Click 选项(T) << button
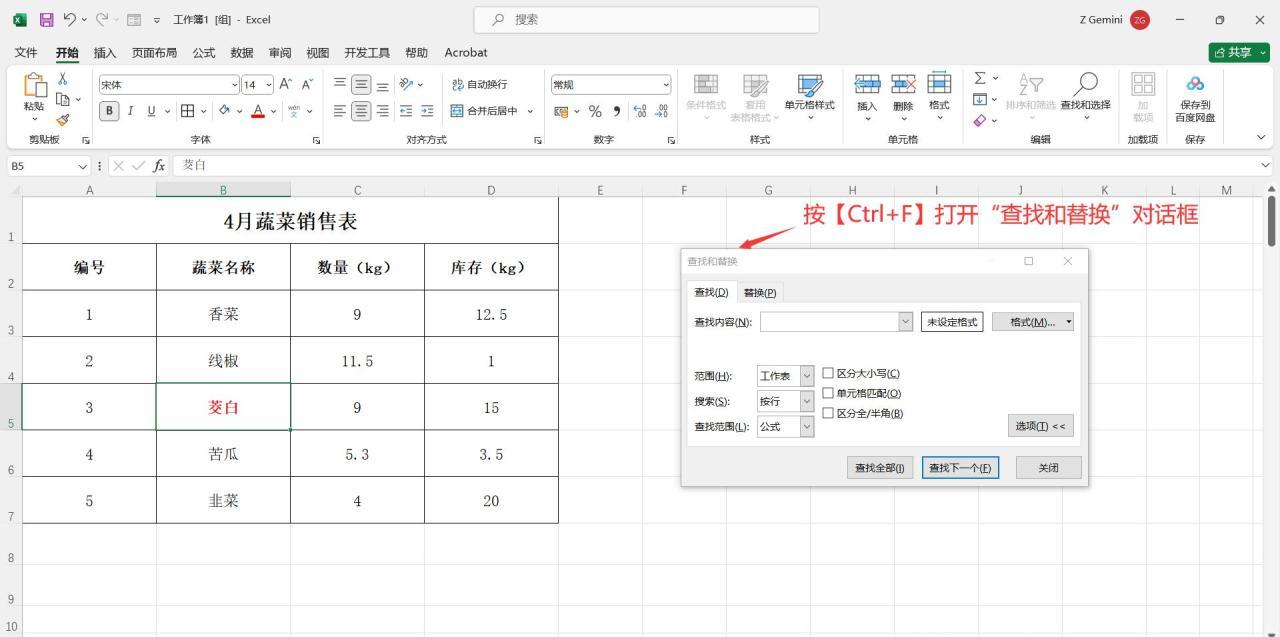 coord(1041,426)
